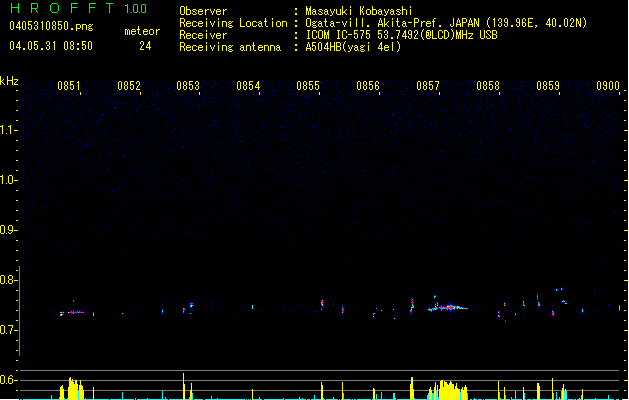Viewport: 629px width, 400px height.
Task: Click the long meteor echo near 0857
Action: click(x=448, y=308)
